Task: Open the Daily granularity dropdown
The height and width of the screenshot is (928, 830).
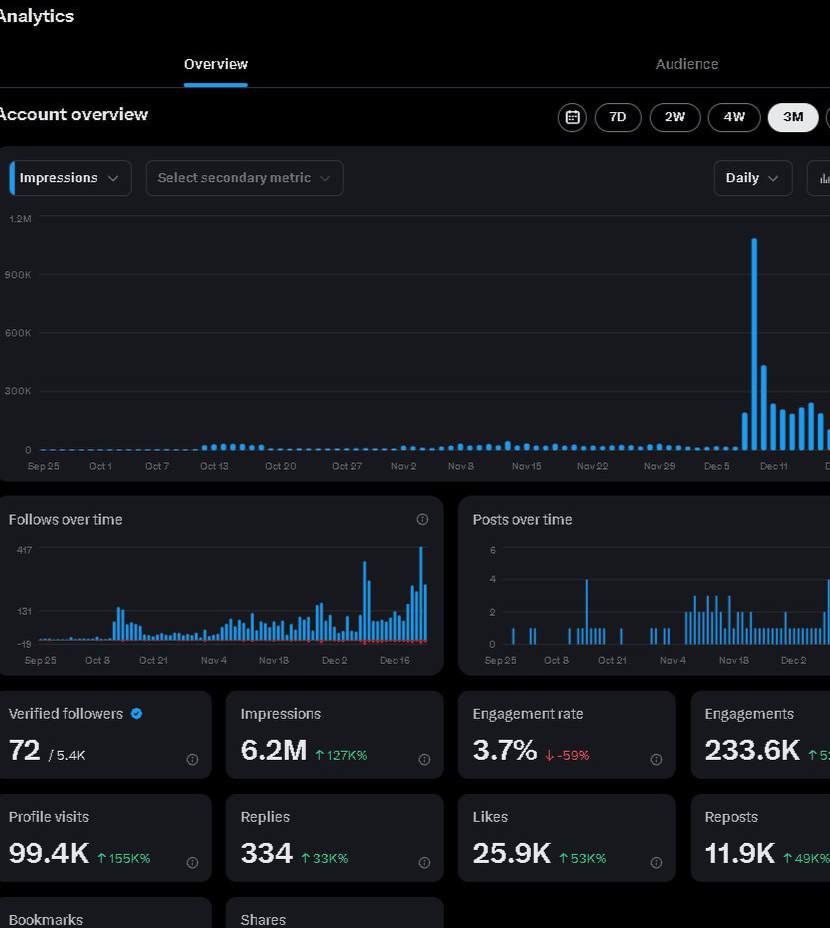Action: (x=752, y=178)
